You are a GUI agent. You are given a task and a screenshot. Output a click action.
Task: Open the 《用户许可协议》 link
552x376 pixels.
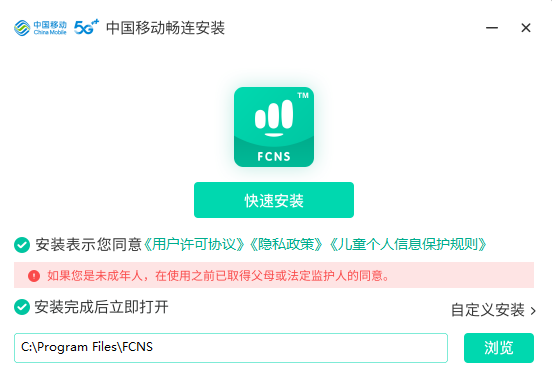pyautogui.click(x=194, y=244)
